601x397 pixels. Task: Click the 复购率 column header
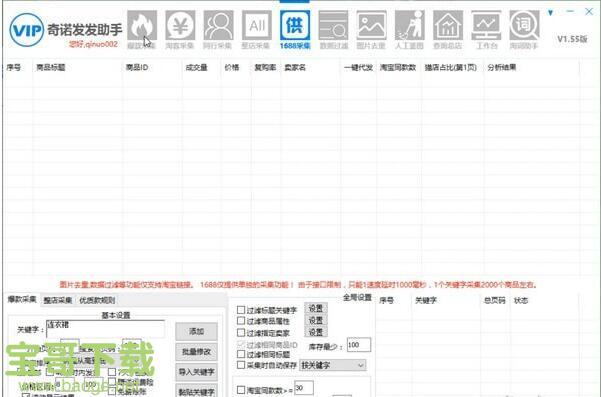265,67
